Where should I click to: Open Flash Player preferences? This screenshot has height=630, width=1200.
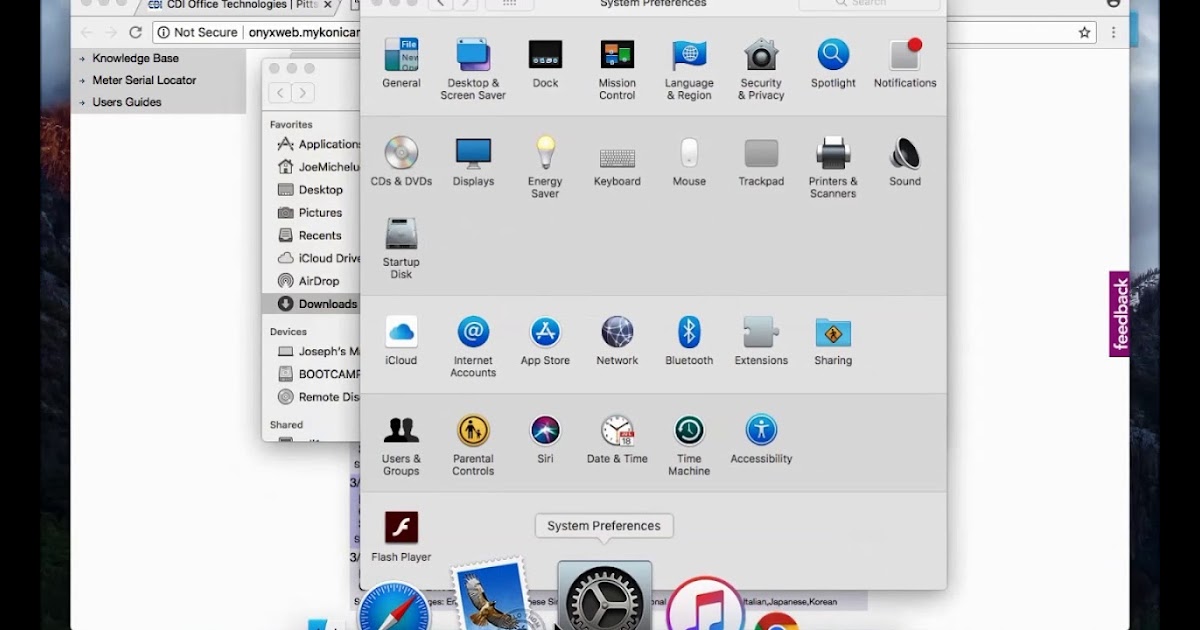point(401,537)
